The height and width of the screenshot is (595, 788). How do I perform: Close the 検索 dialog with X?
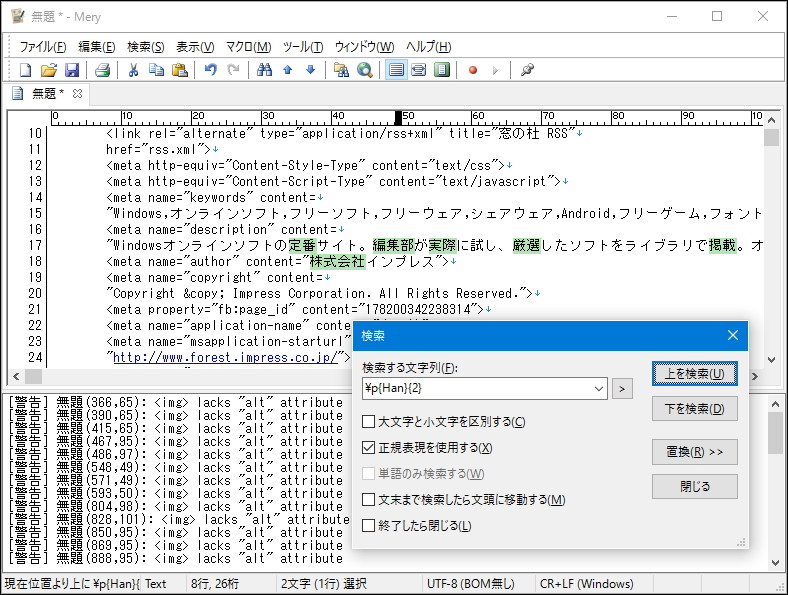733,335
